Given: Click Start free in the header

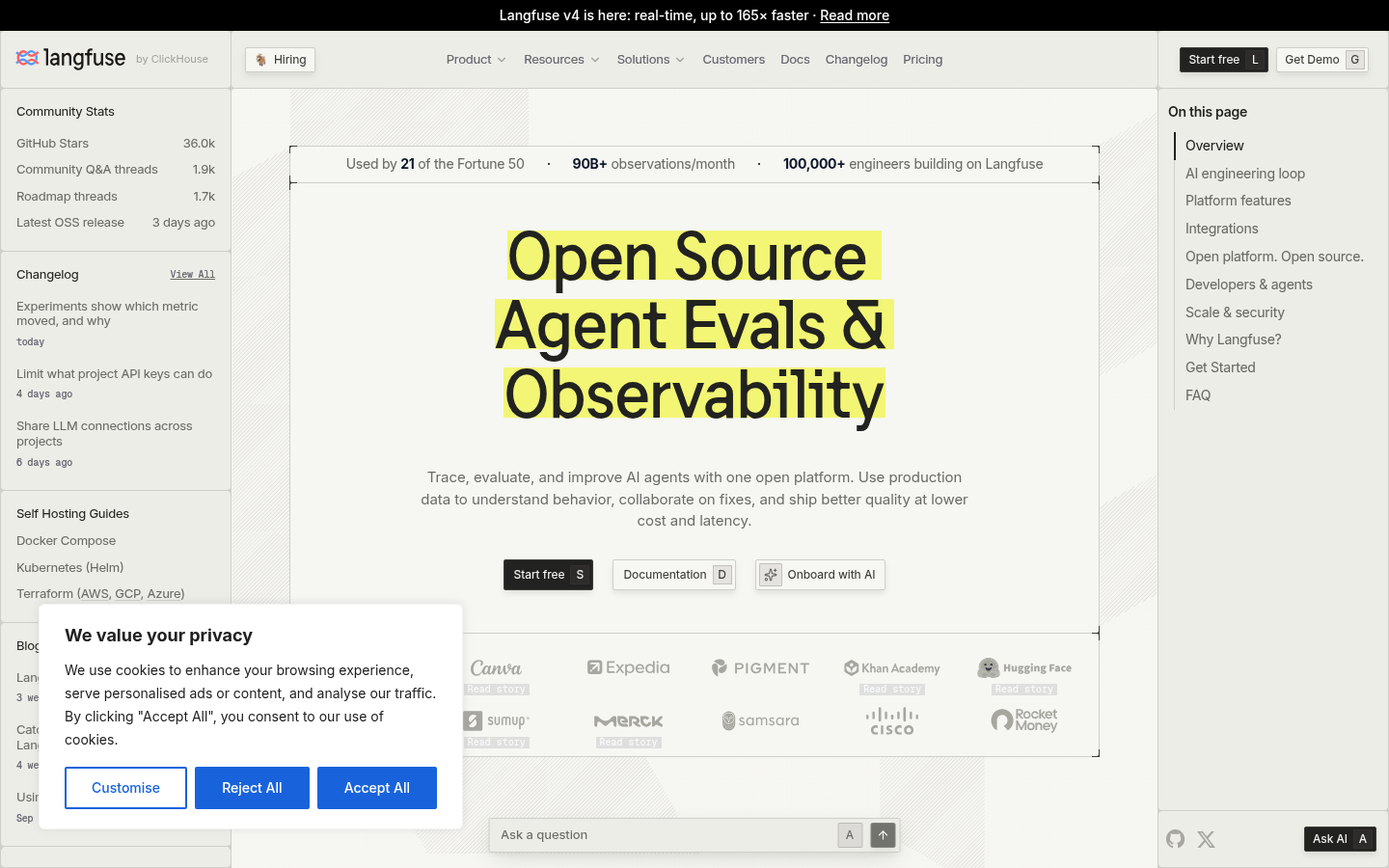Looking at the screenshot, I should [x=1224, y=60].
